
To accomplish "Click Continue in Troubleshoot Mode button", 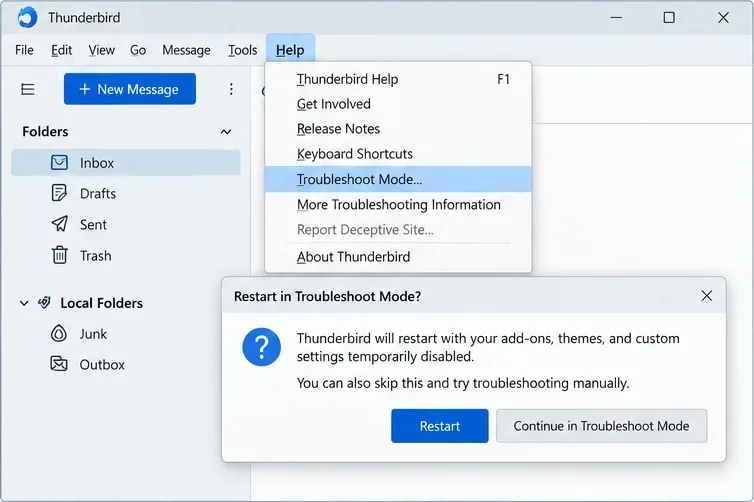I will [x=602, y=426].
